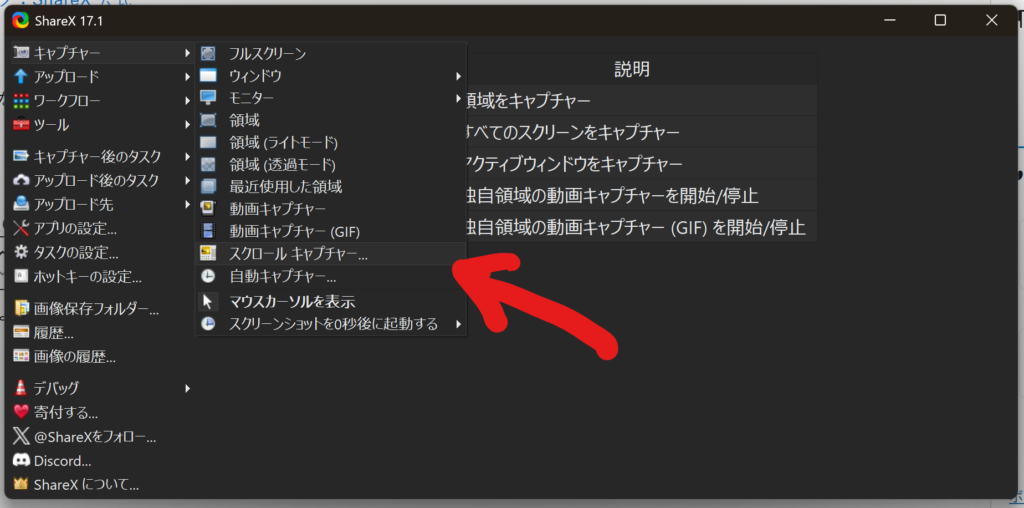Click the アップロード blue arrow icon
This screenshot has height=508, width=1024.
(21, 76)
